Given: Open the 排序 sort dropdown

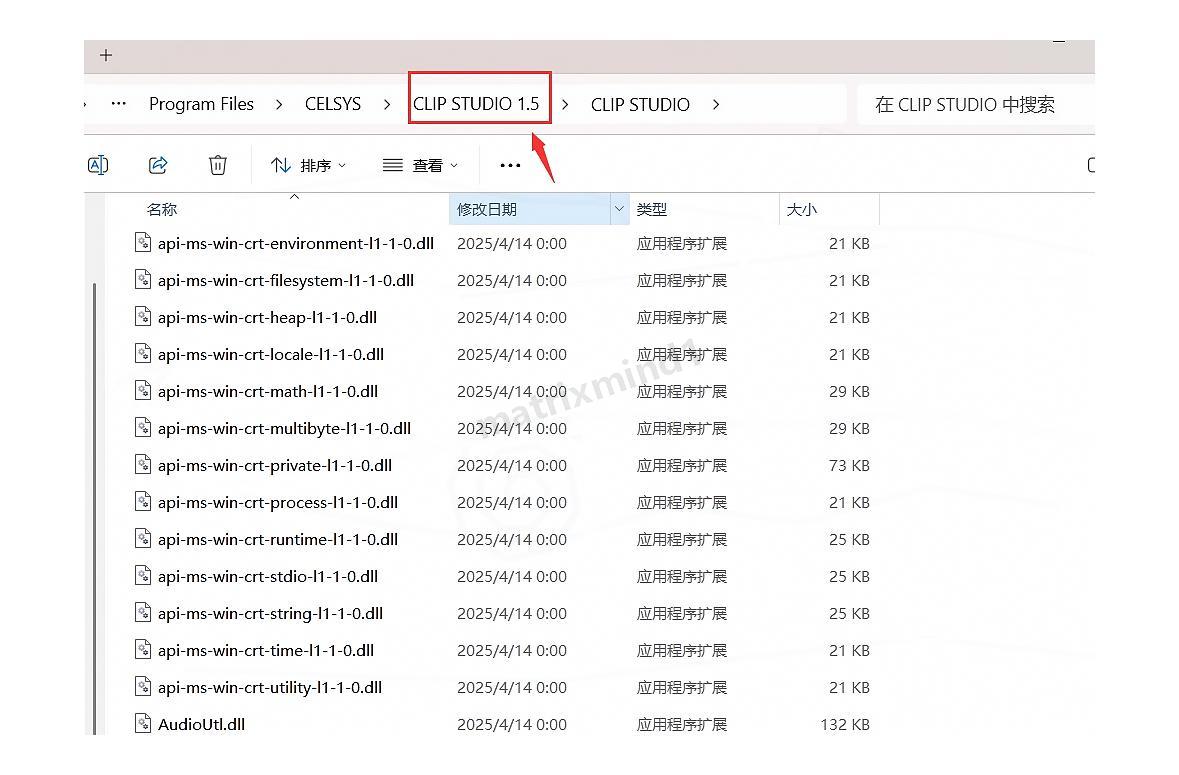Looking at the screenshot, I should (x=308, y=165).
